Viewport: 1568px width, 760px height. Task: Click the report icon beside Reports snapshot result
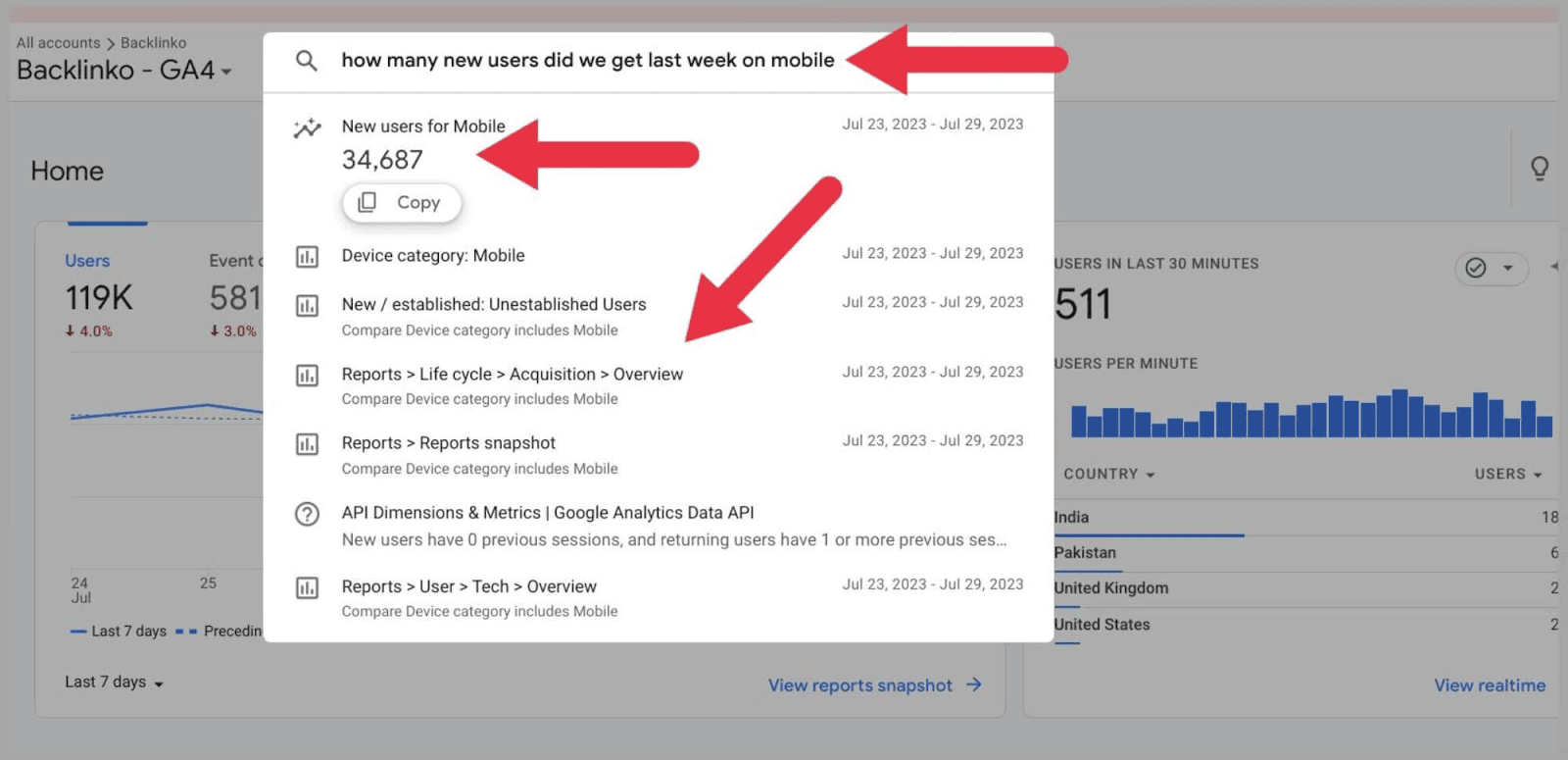pyautogui.click(x=307, y=443)
